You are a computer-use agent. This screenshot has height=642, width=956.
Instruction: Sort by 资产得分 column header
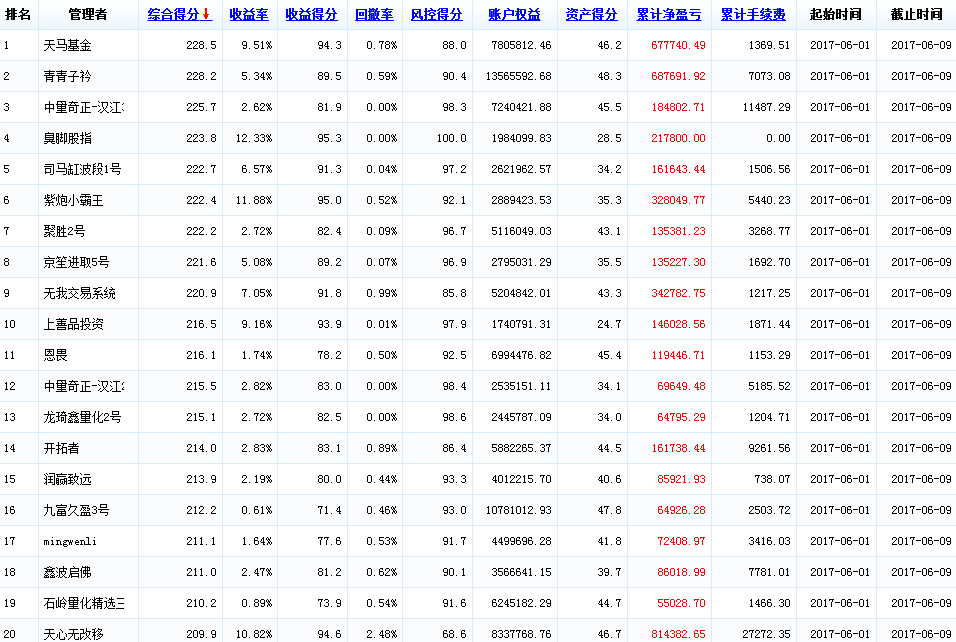[x=591, y=15]
